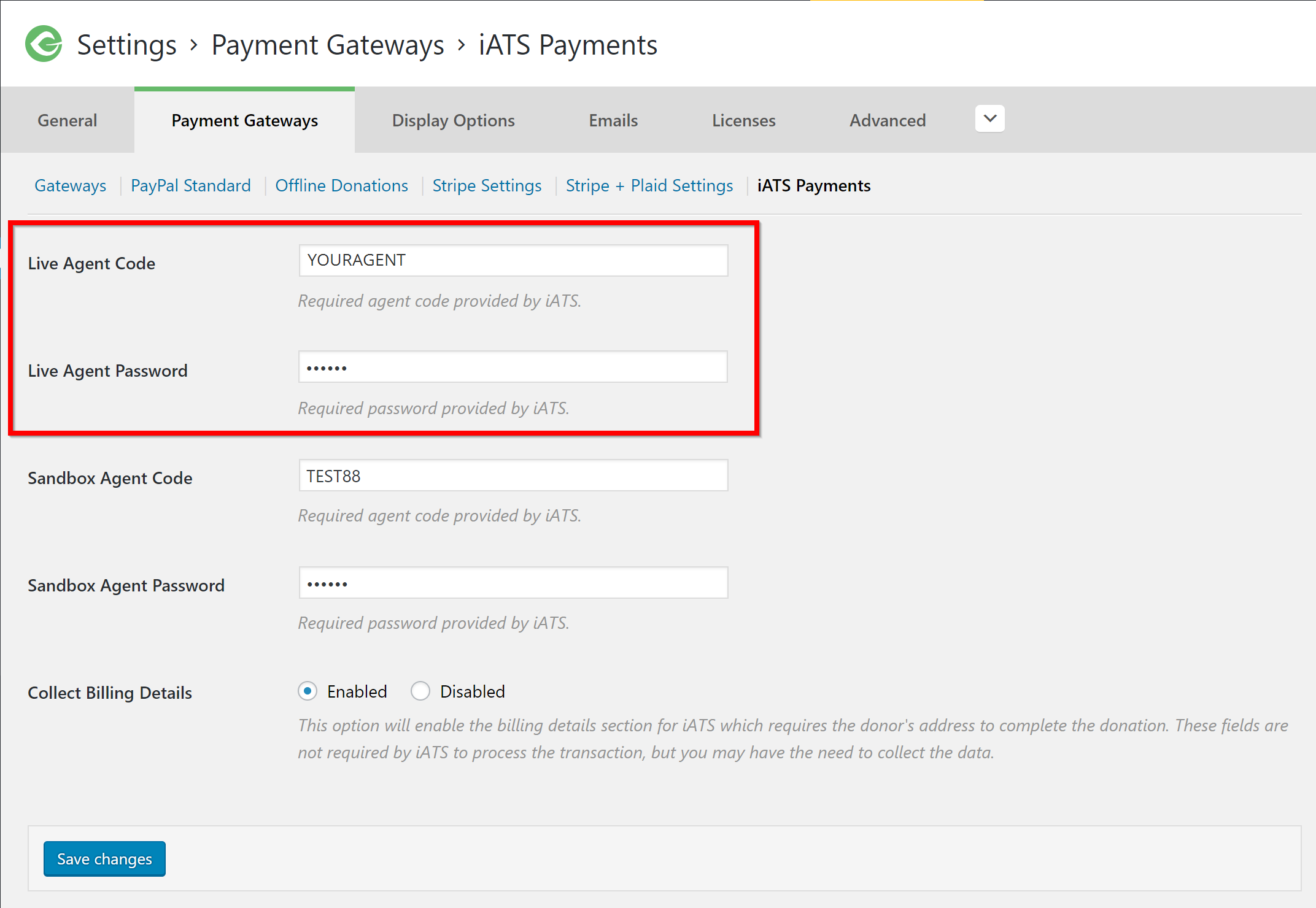This screenshot has width=1316, height=908.
Task: Open the General settings tab
Action: (x=68, y=120)
